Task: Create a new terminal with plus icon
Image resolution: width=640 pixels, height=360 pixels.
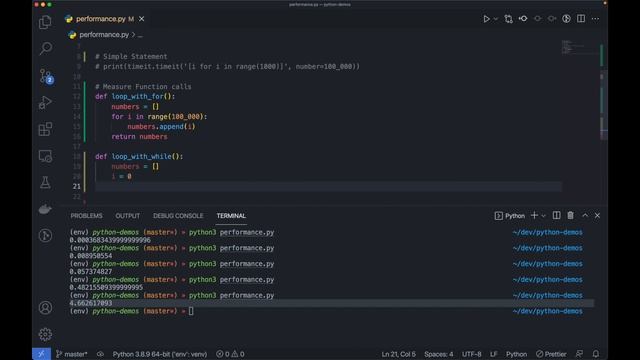Action: click(534, 215)
